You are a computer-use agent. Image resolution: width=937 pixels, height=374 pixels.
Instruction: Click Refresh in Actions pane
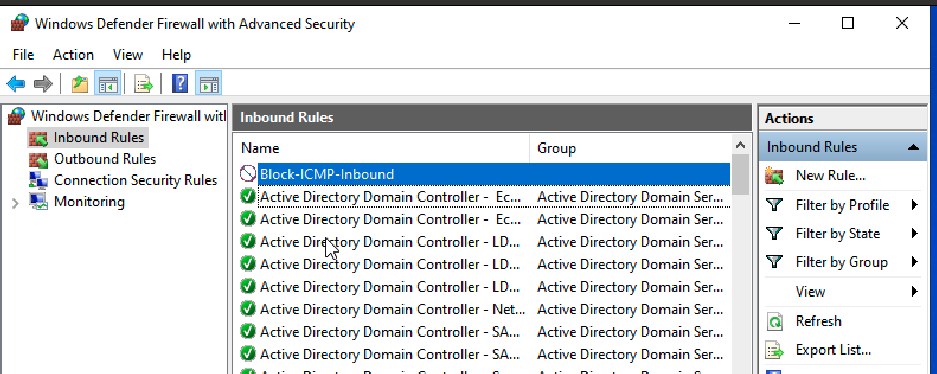coord(818,321)
